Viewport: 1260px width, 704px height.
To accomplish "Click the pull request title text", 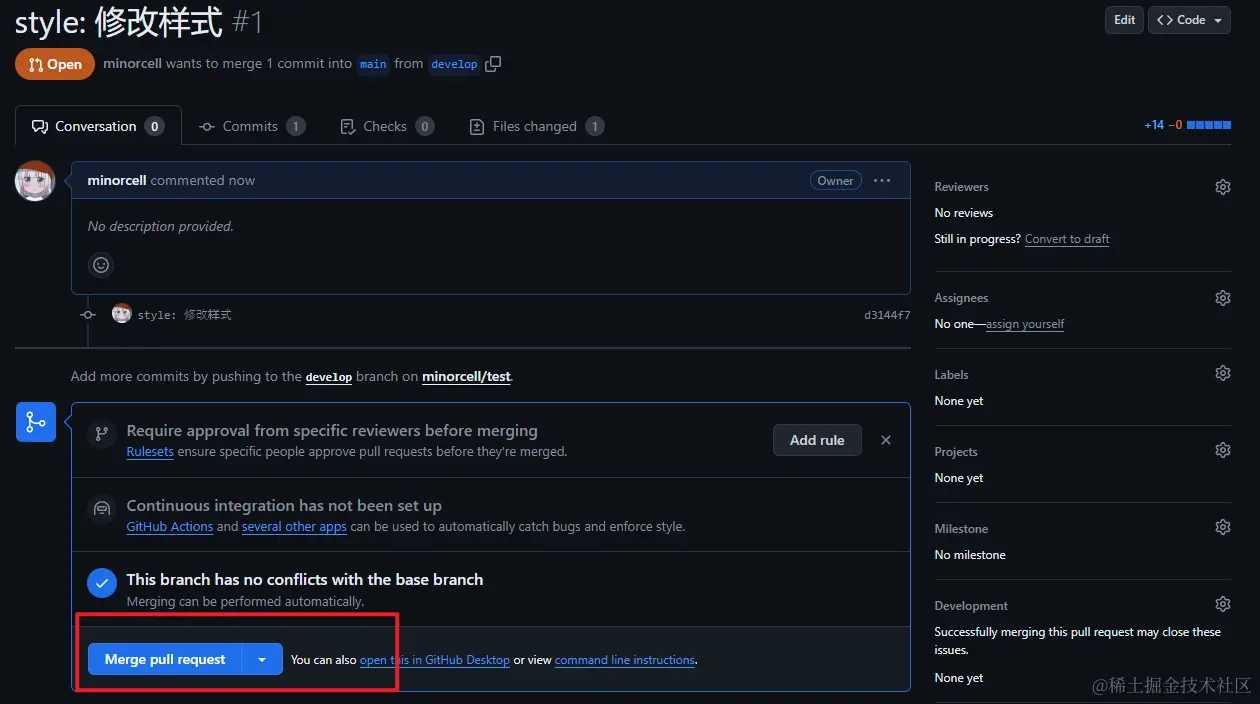I will (119, 20).
